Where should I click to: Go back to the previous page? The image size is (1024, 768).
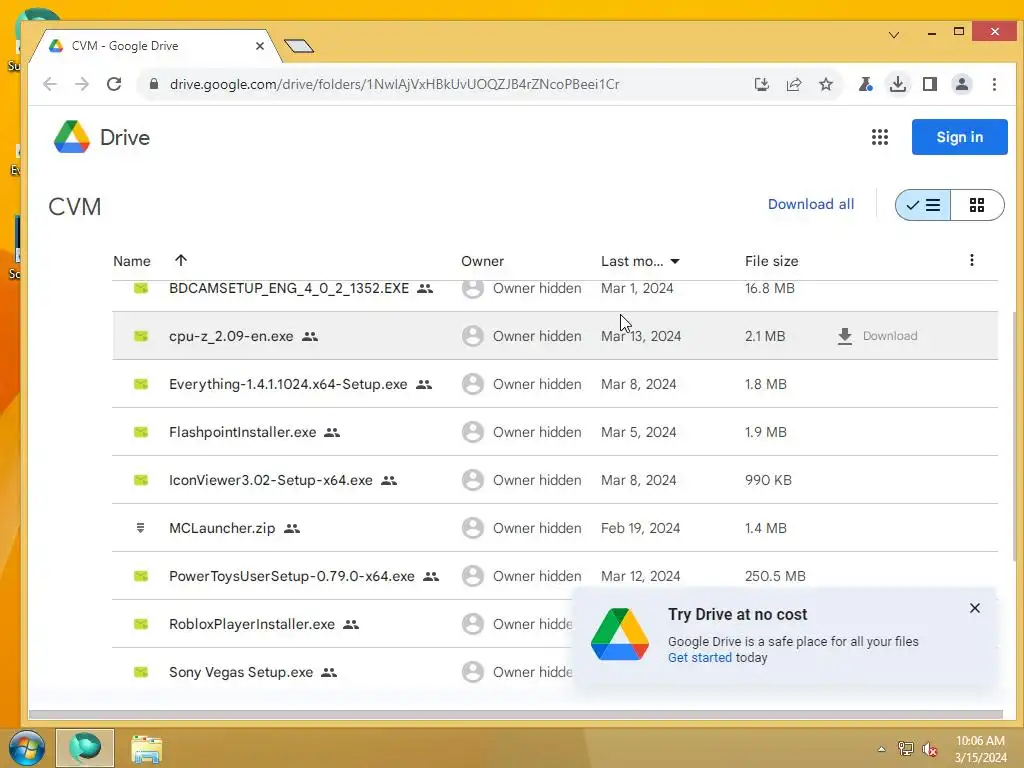(50, 84)
